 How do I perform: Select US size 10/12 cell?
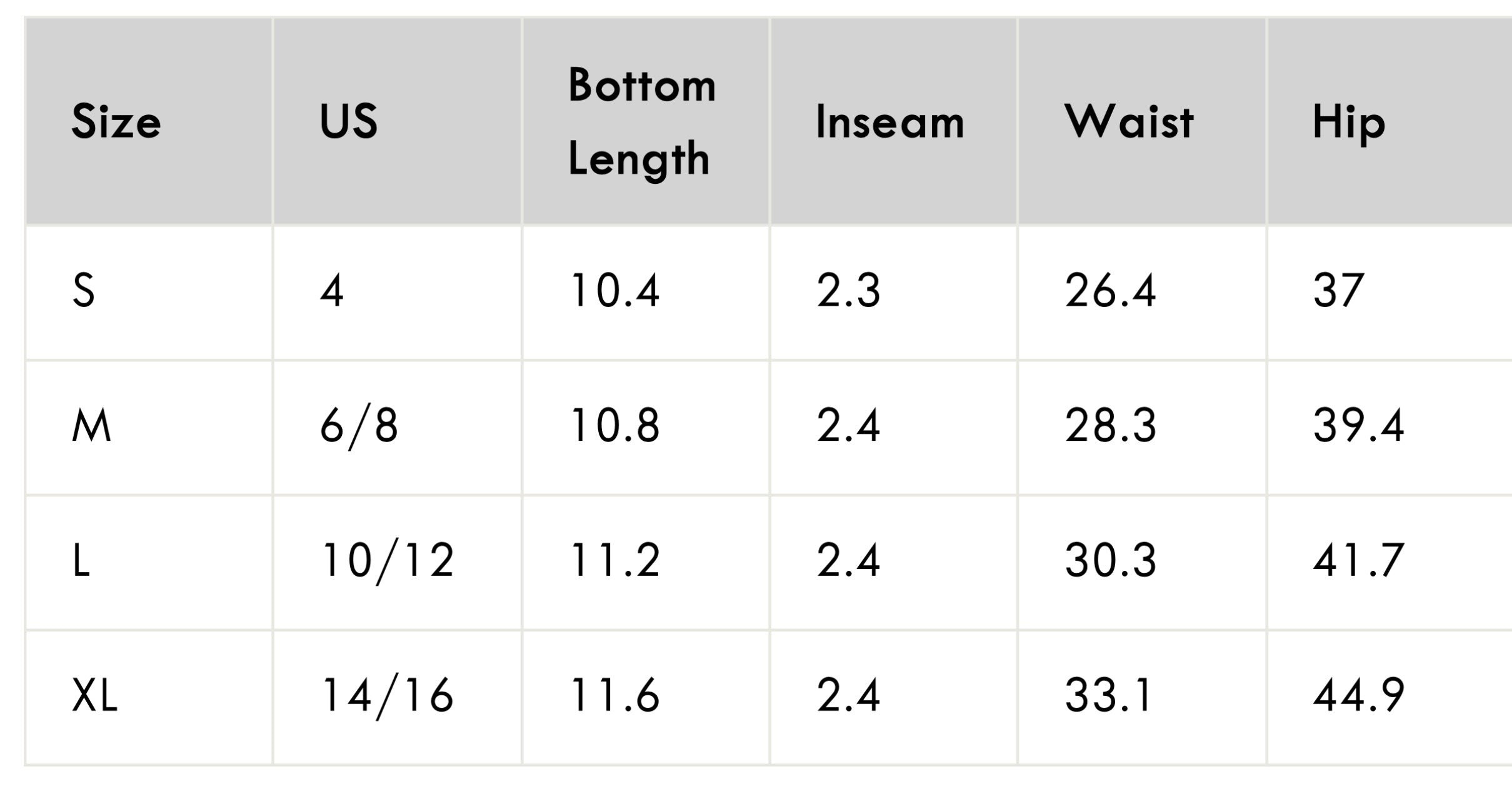tap(398, 563)
